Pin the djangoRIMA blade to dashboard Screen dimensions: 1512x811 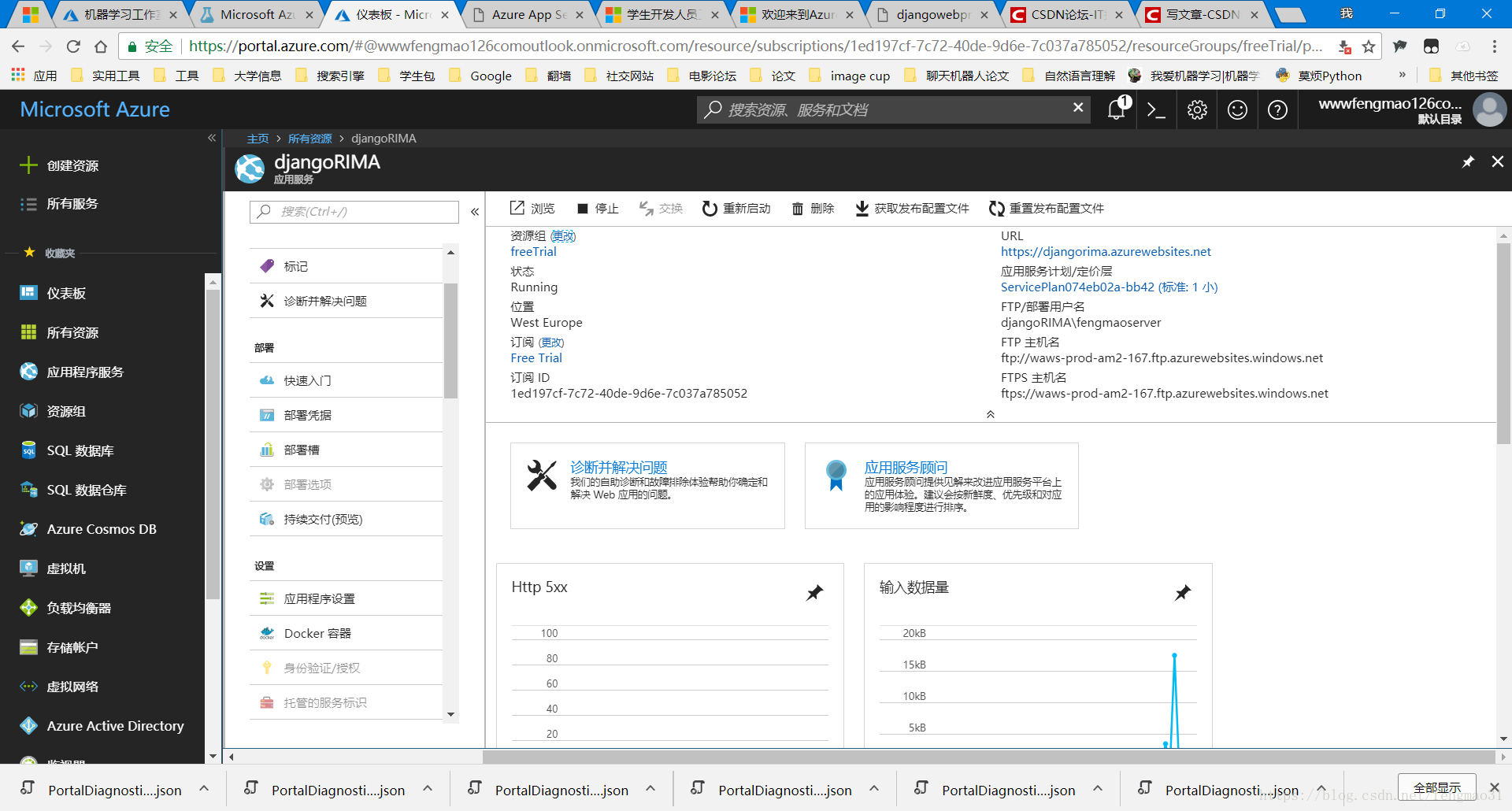click(x=1468, y=161)
